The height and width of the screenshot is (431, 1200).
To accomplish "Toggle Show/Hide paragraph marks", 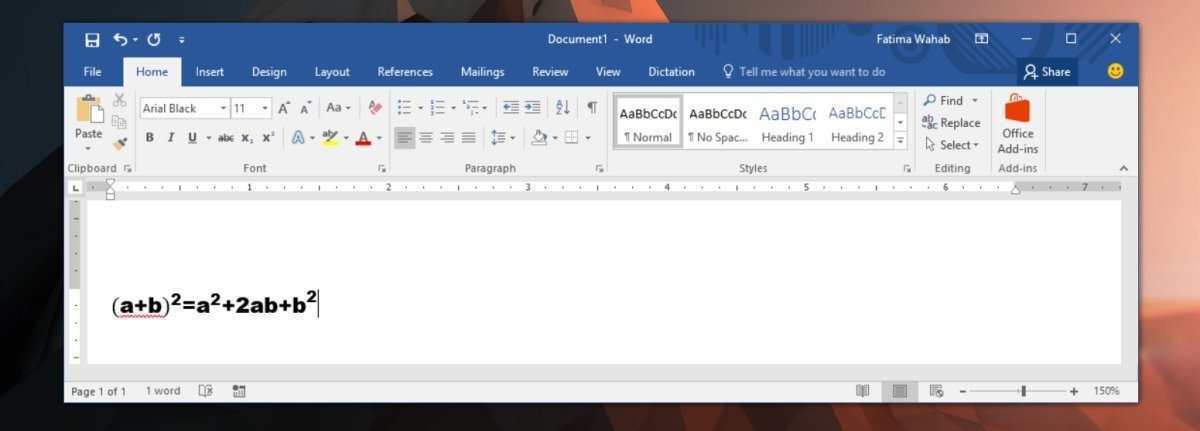I will [x=592, y=108].
